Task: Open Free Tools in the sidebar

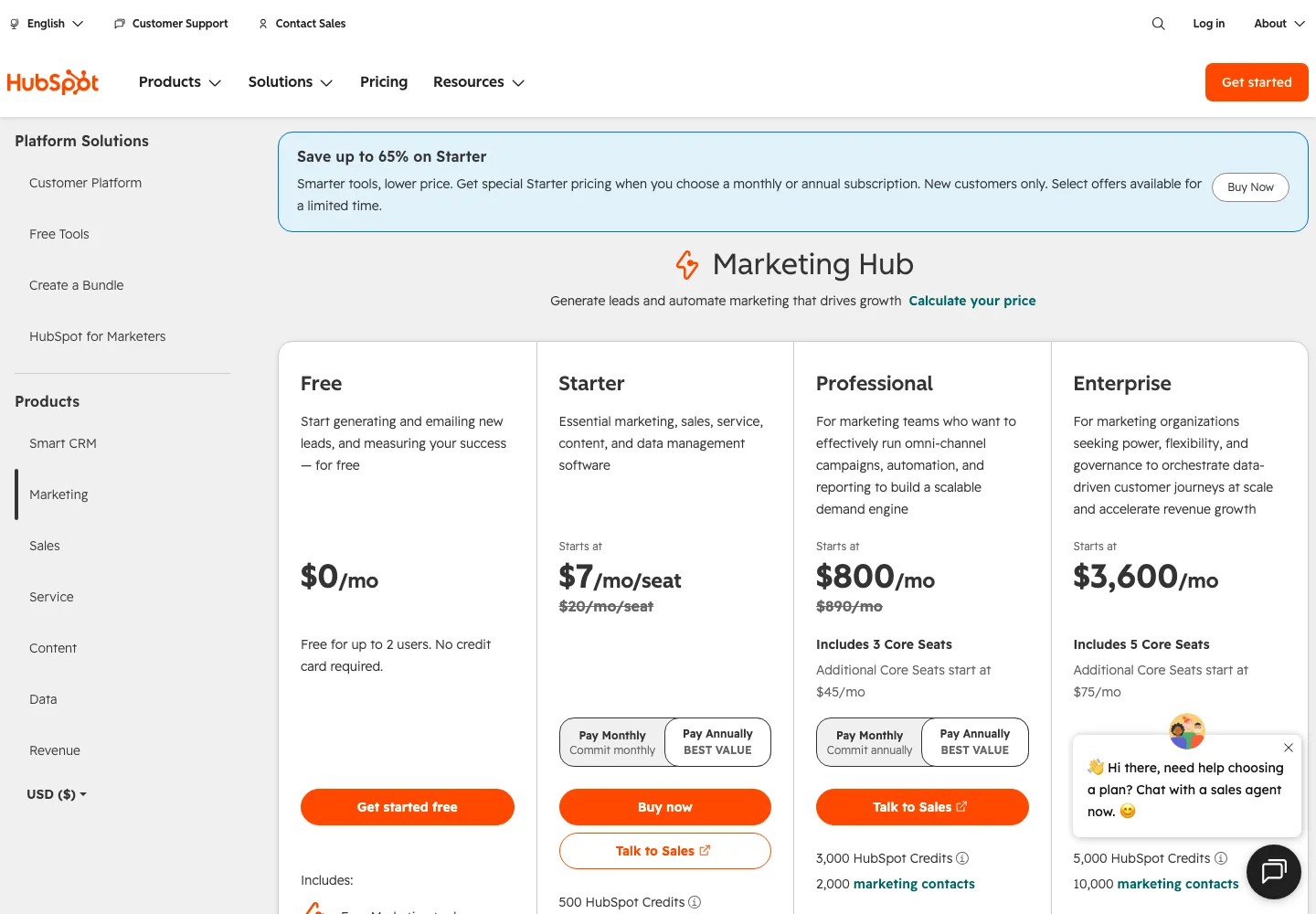Action: pyautogui.click(x=59, y=234)
